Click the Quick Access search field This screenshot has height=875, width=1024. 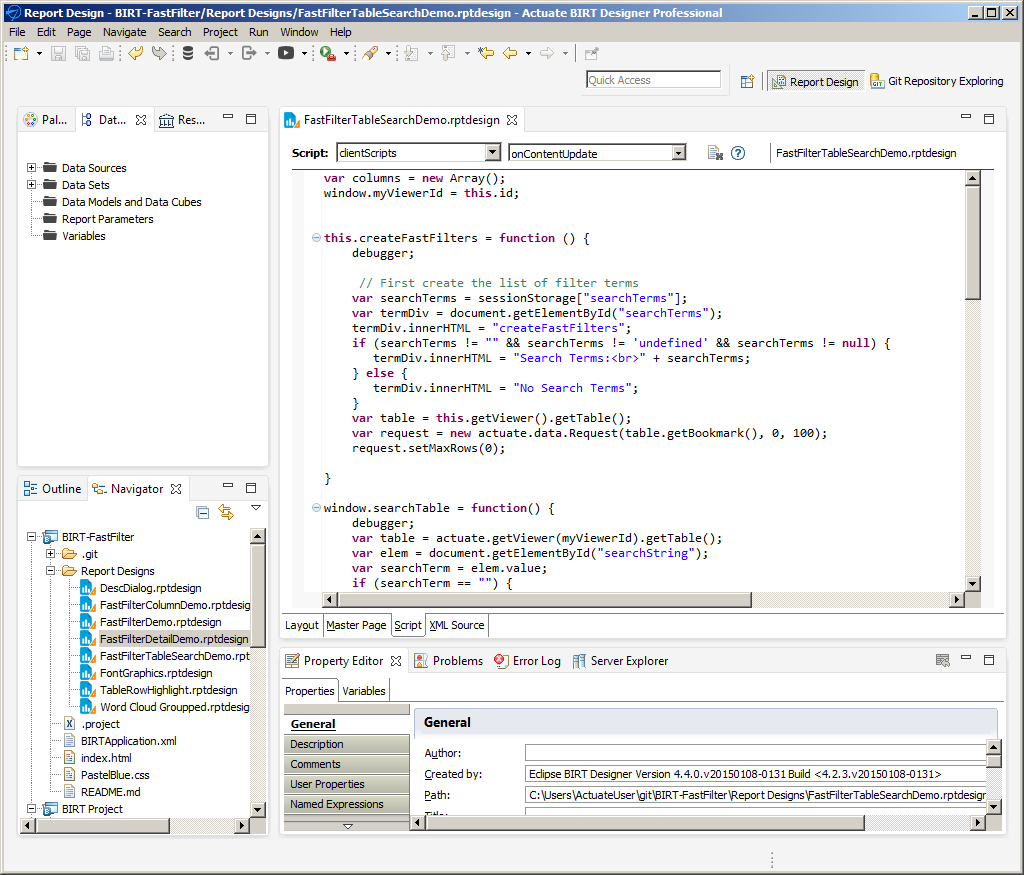pos(653,80)
